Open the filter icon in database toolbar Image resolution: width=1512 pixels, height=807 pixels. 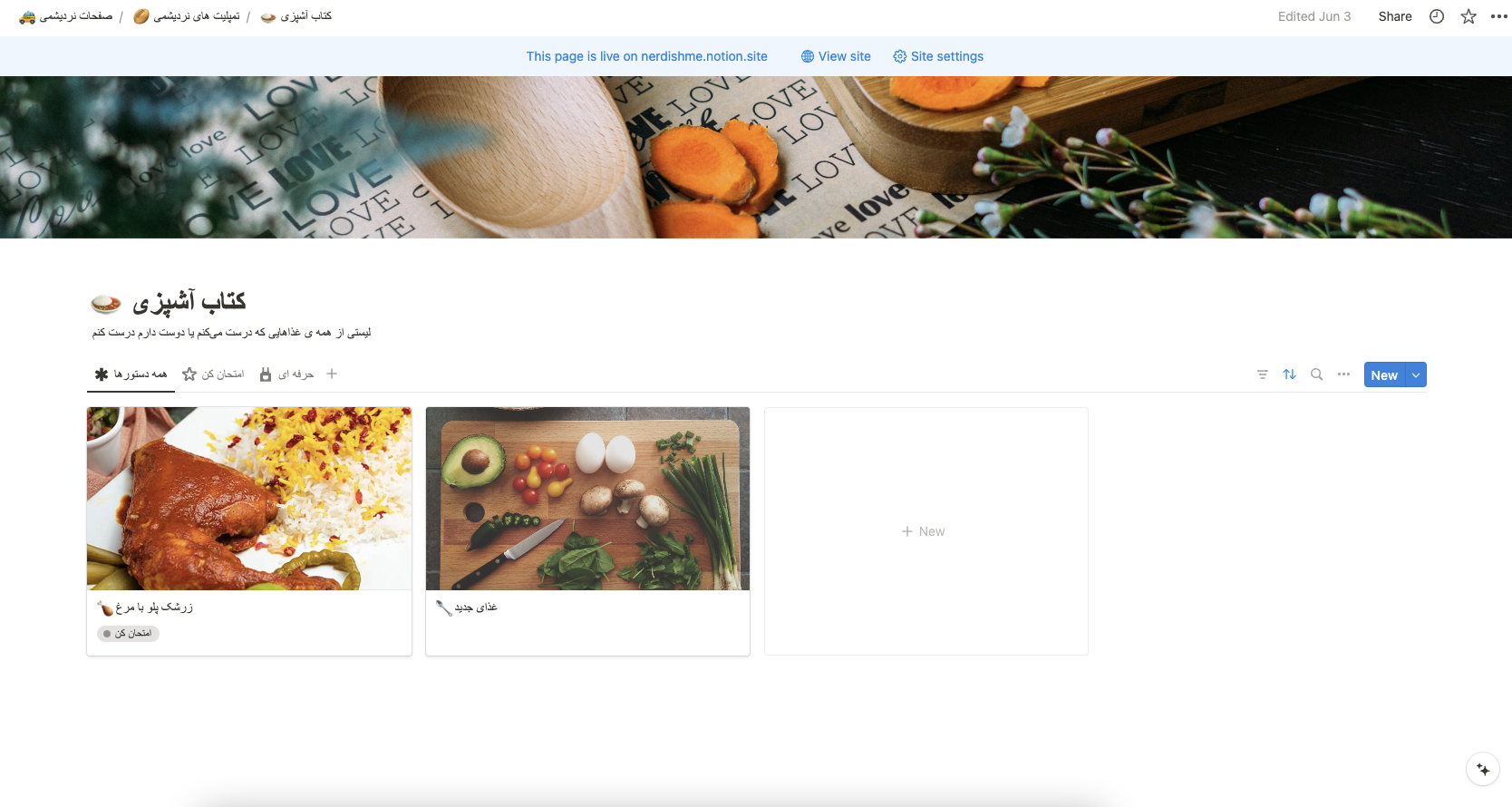click(x=1262, y=374)
